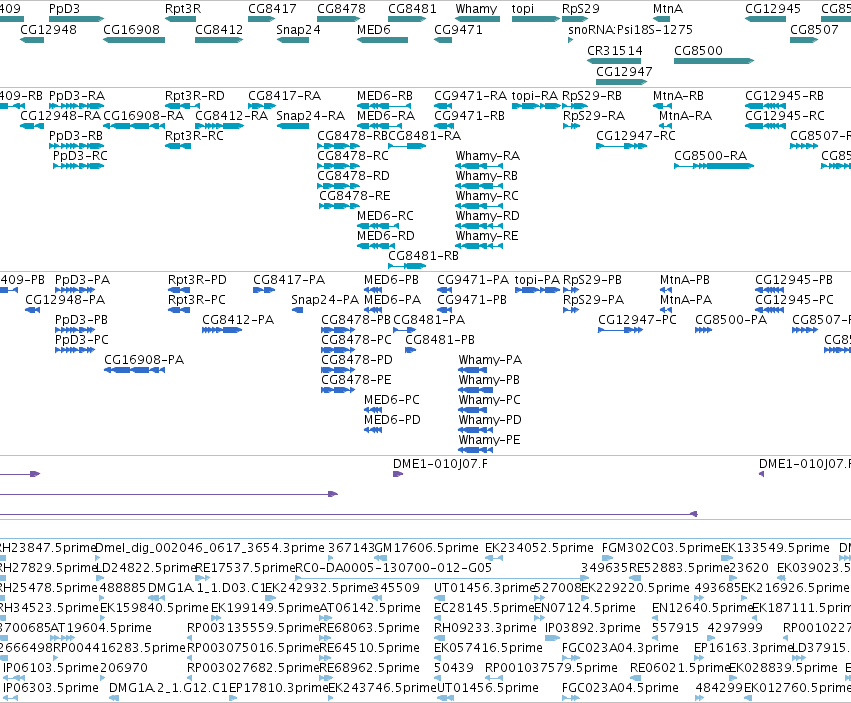Viewport: 851px width, 703px height.
Task: Select the CG8500 gene label
Action: [698, 50]
